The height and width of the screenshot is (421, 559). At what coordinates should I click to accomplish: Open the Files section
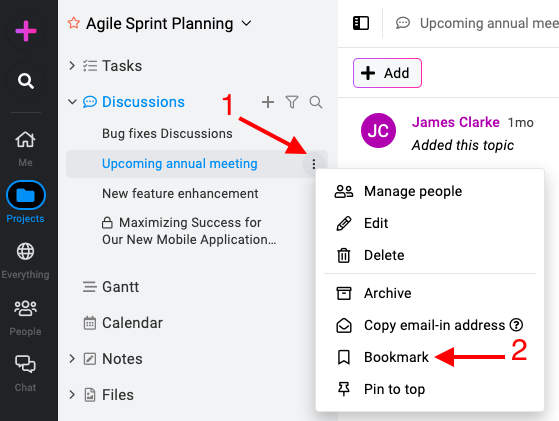pos(118,395)
